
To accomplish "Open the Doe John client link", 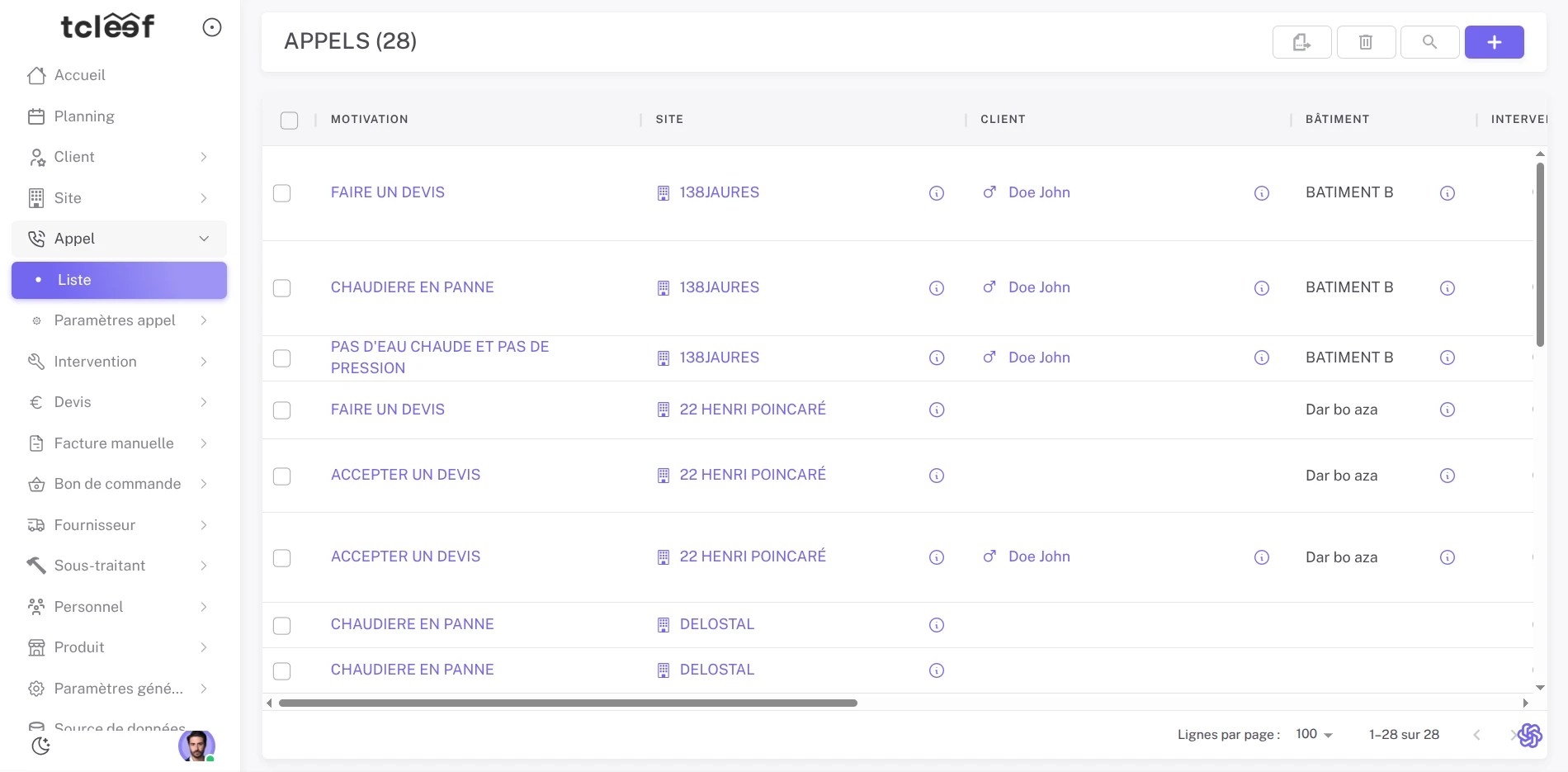I will 1039,192.
